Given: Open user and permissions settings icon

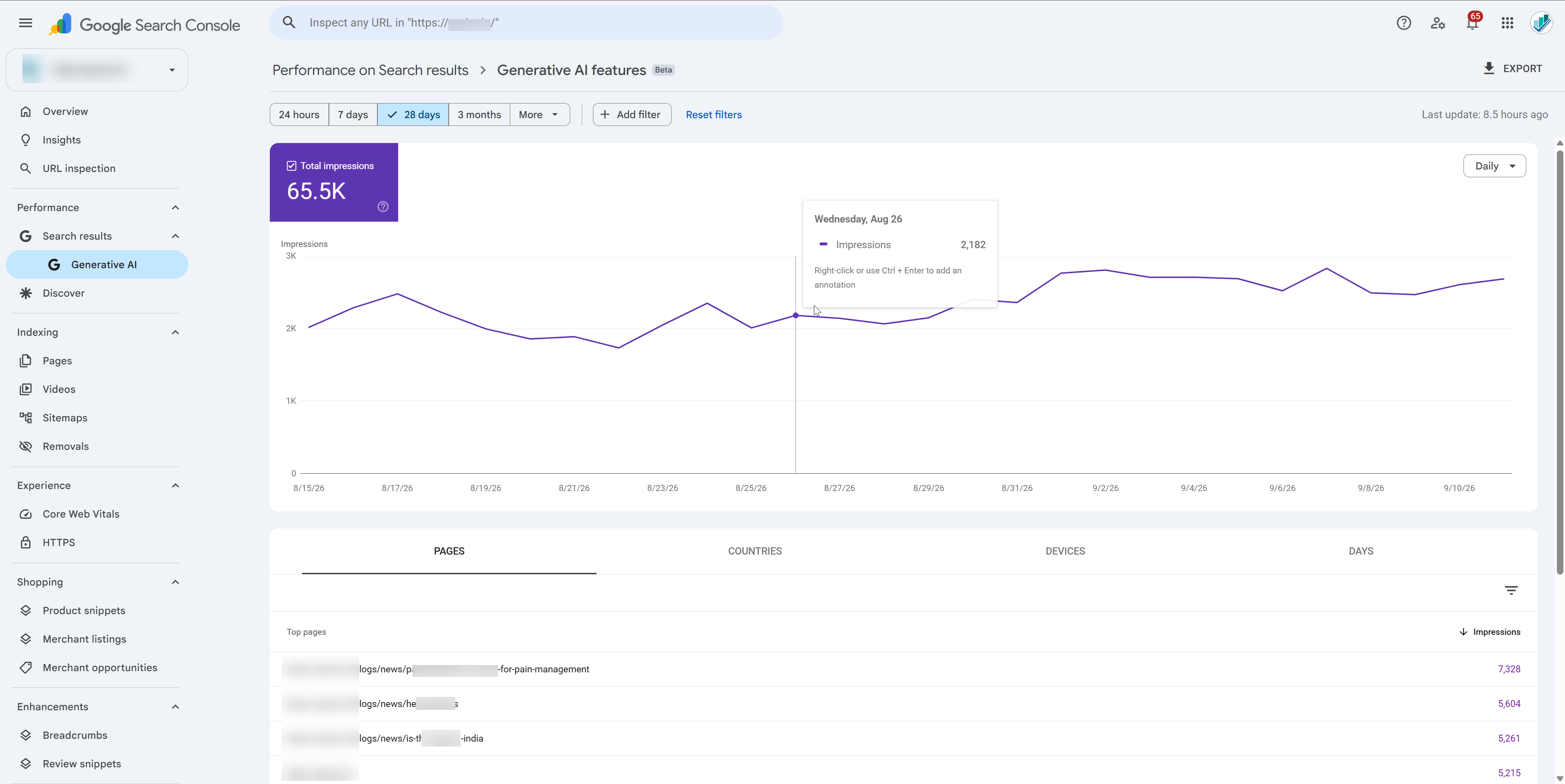Looking at the screenshot, I should 1437,23.
